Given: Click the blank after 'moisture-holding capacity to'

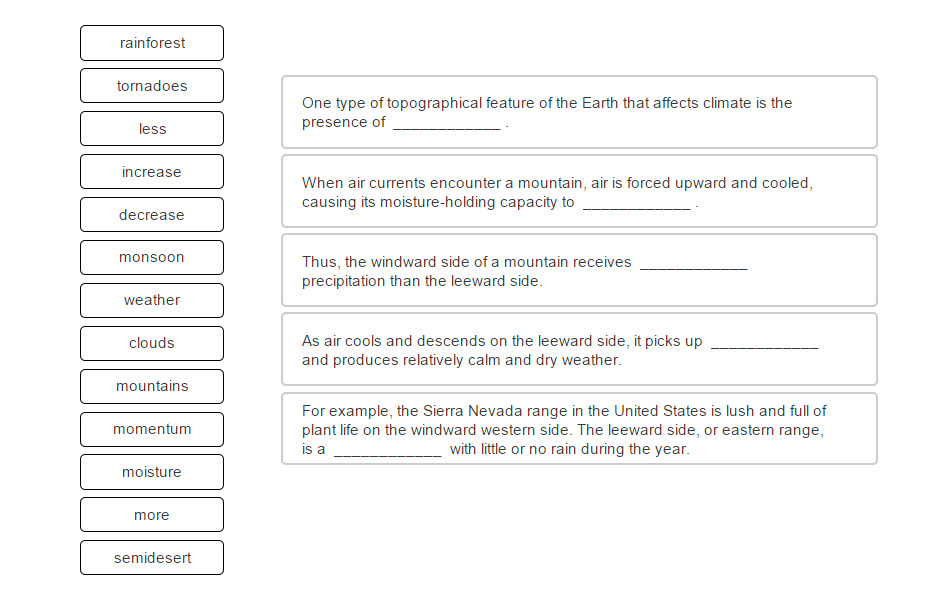Looking at the screenshot, I should (636, 203).
